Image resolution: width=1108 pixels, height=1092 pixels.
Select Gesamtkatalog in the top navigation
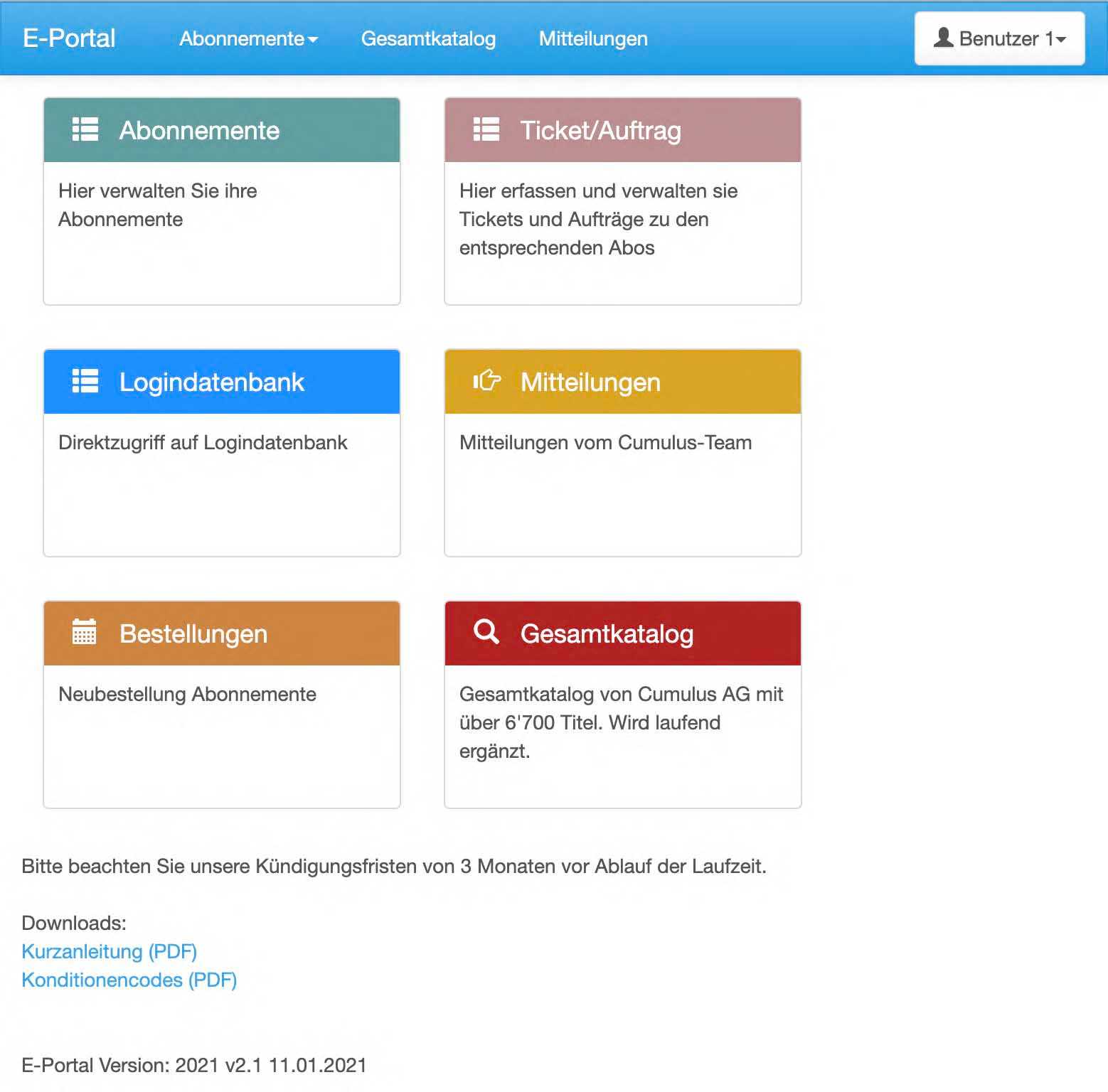coord(429,39)
